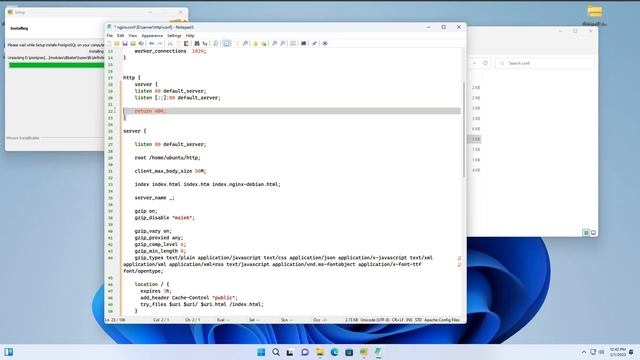This screenshot has width=640, height=360.
Task: Click the 'gzip_vary on;' line
Action: (153, 231)
